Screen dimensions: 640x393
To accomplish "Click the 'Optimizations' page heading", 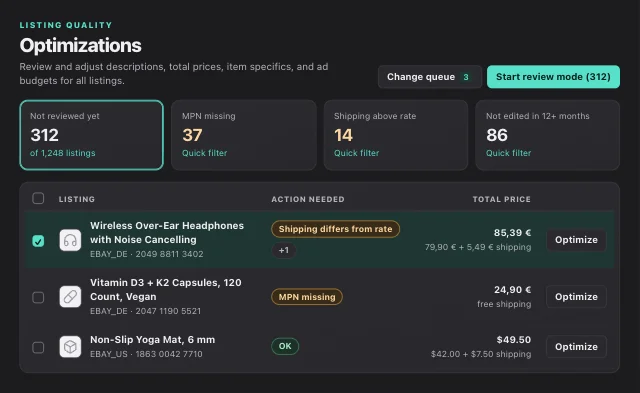I will click(80, 45).
